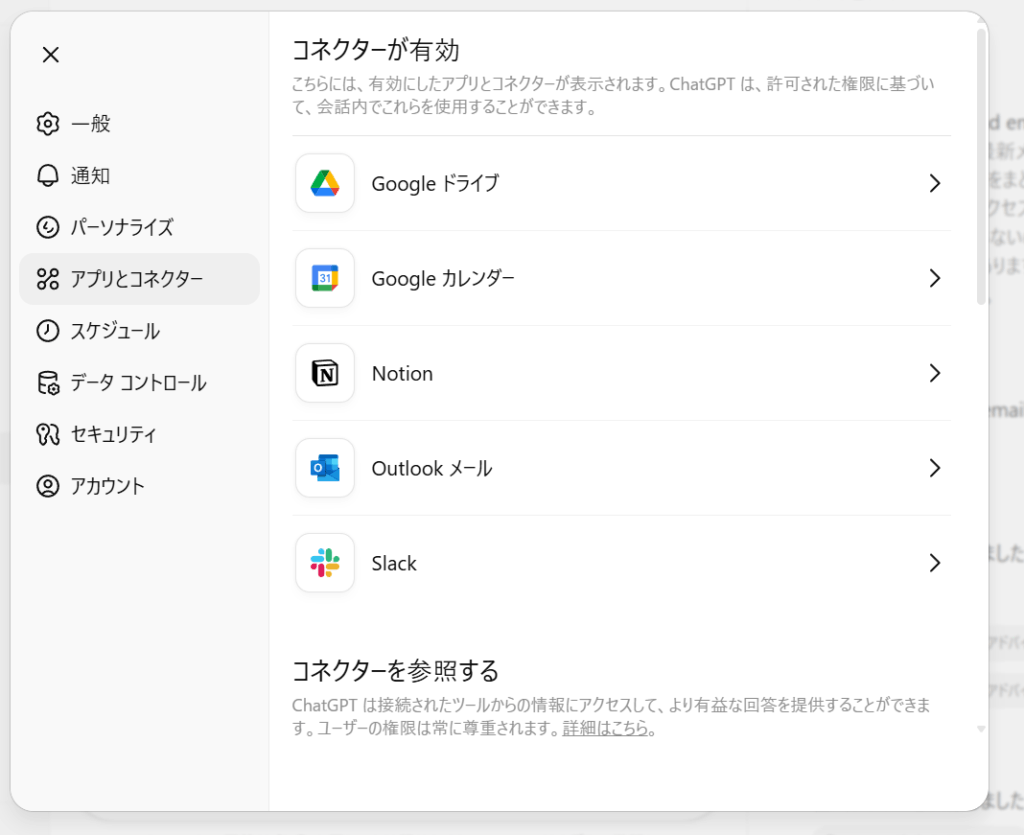The width and height of the screenshot is (1024, 835).
Task: Expand the Slack connector chevron
Action: pos(935,563)
